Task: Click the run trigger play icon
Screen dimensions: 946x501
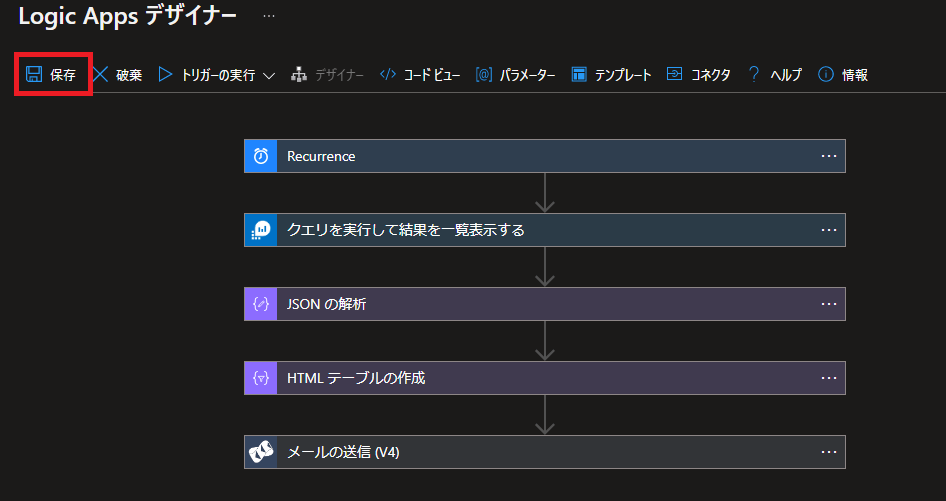Action: click(x=165, y=74)
